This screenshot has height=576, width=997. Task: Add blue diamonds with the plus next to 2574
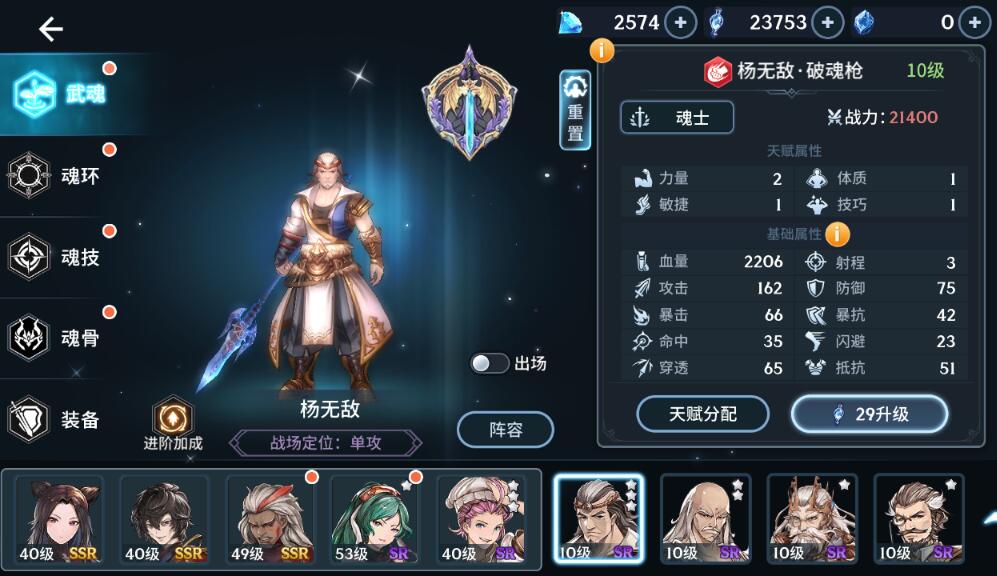point(680,23)
